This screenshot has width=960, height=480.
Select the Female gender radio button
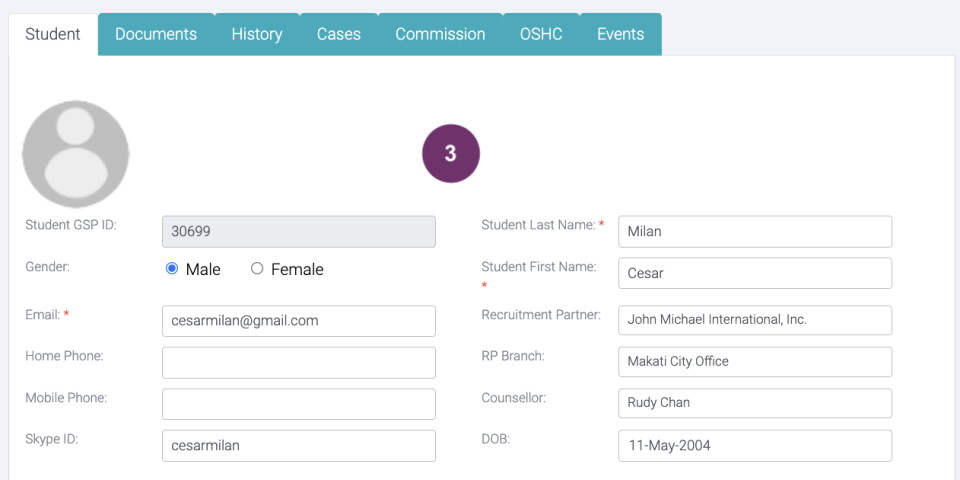tap(257, 269)
